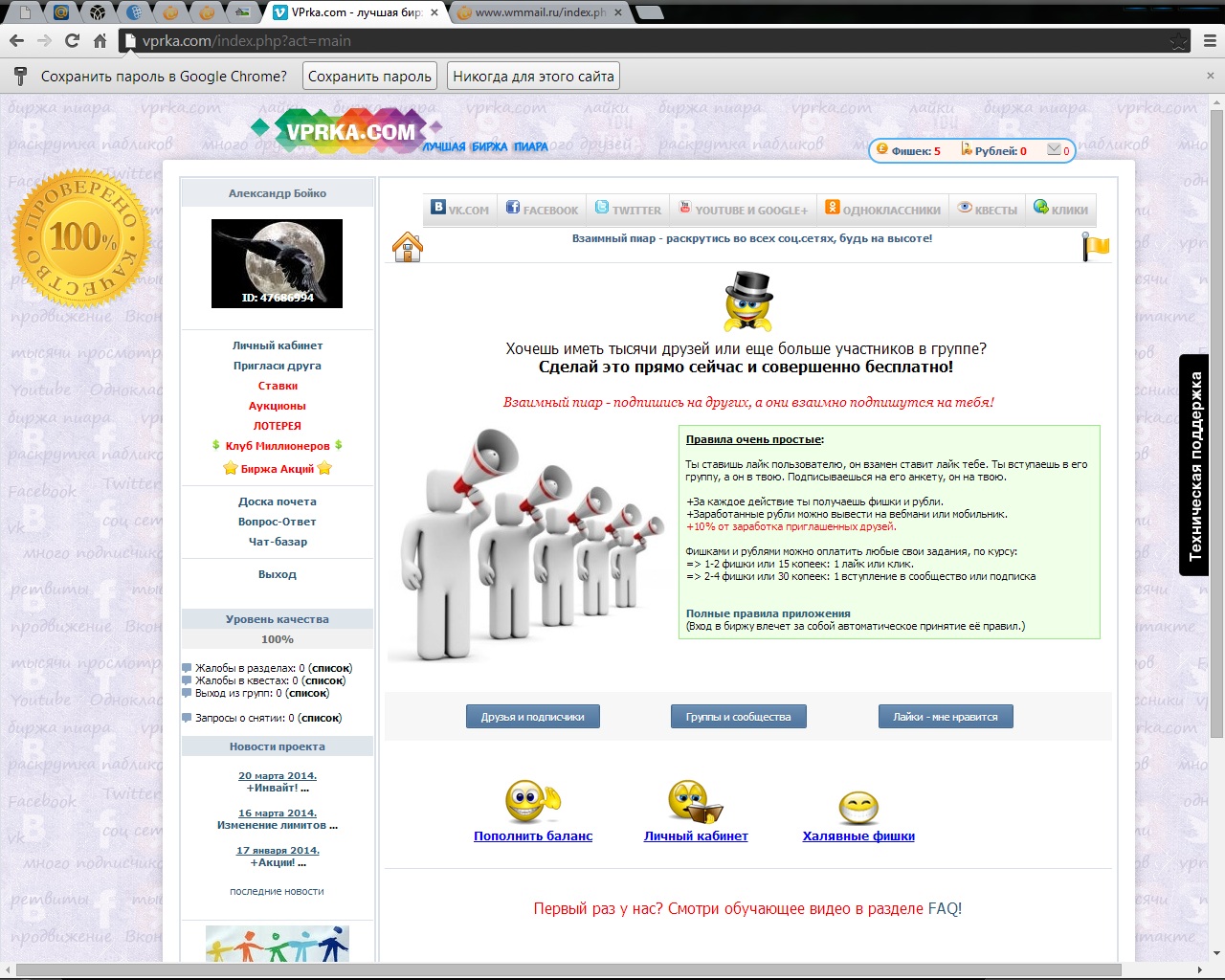1225x980 pixels.
Task: Click the smiley above Халявные фишки
Action: point(858,807)
